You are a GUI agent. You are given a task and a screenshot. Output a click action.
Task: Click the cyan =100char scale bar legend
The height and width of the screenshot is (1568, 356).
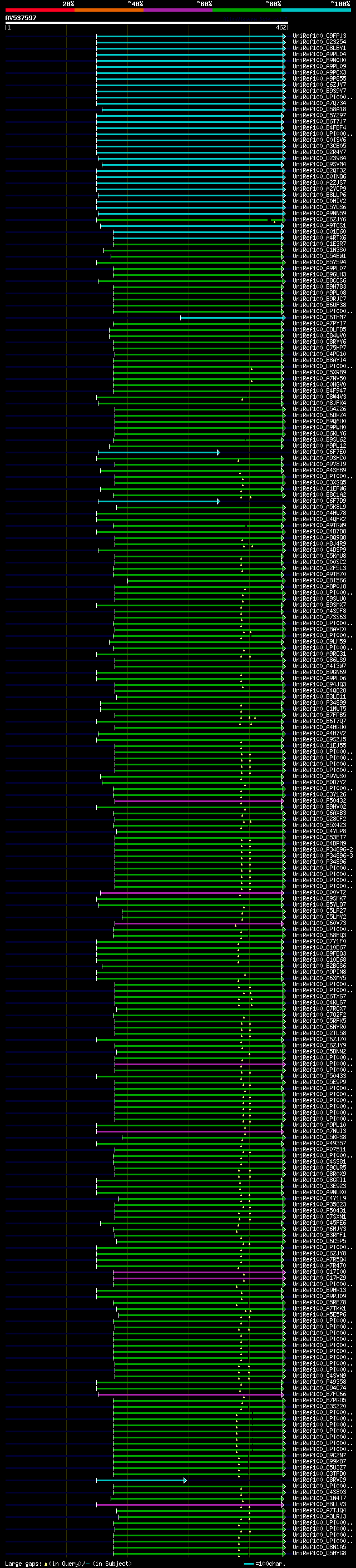tap(249, 1563)
